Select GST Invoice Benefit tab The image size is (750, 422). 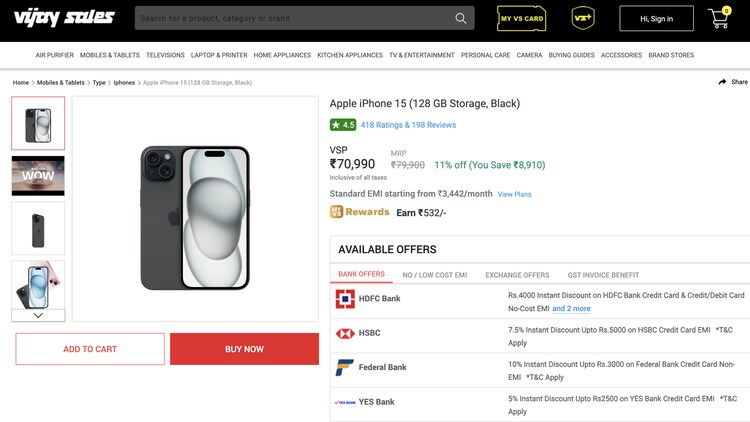point(603,275)
